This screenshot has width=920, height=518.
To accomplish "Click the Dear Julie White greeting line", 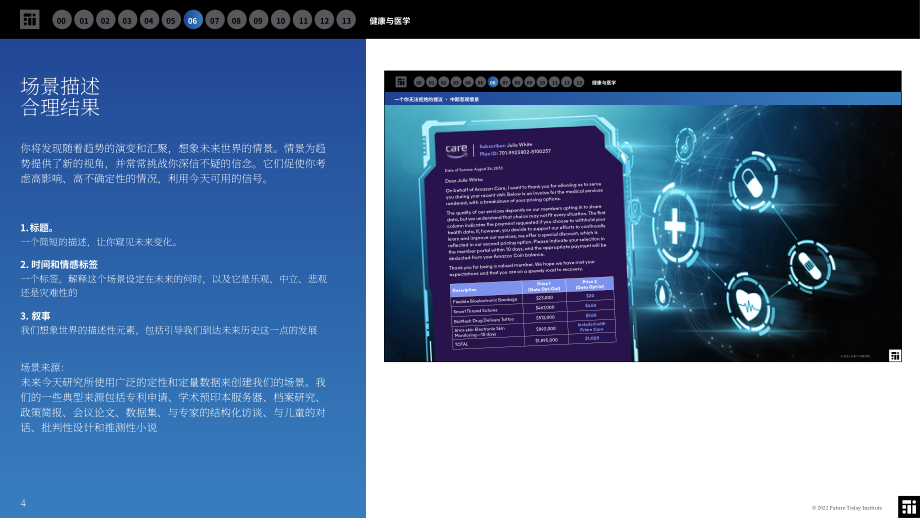I will [465, 180].
